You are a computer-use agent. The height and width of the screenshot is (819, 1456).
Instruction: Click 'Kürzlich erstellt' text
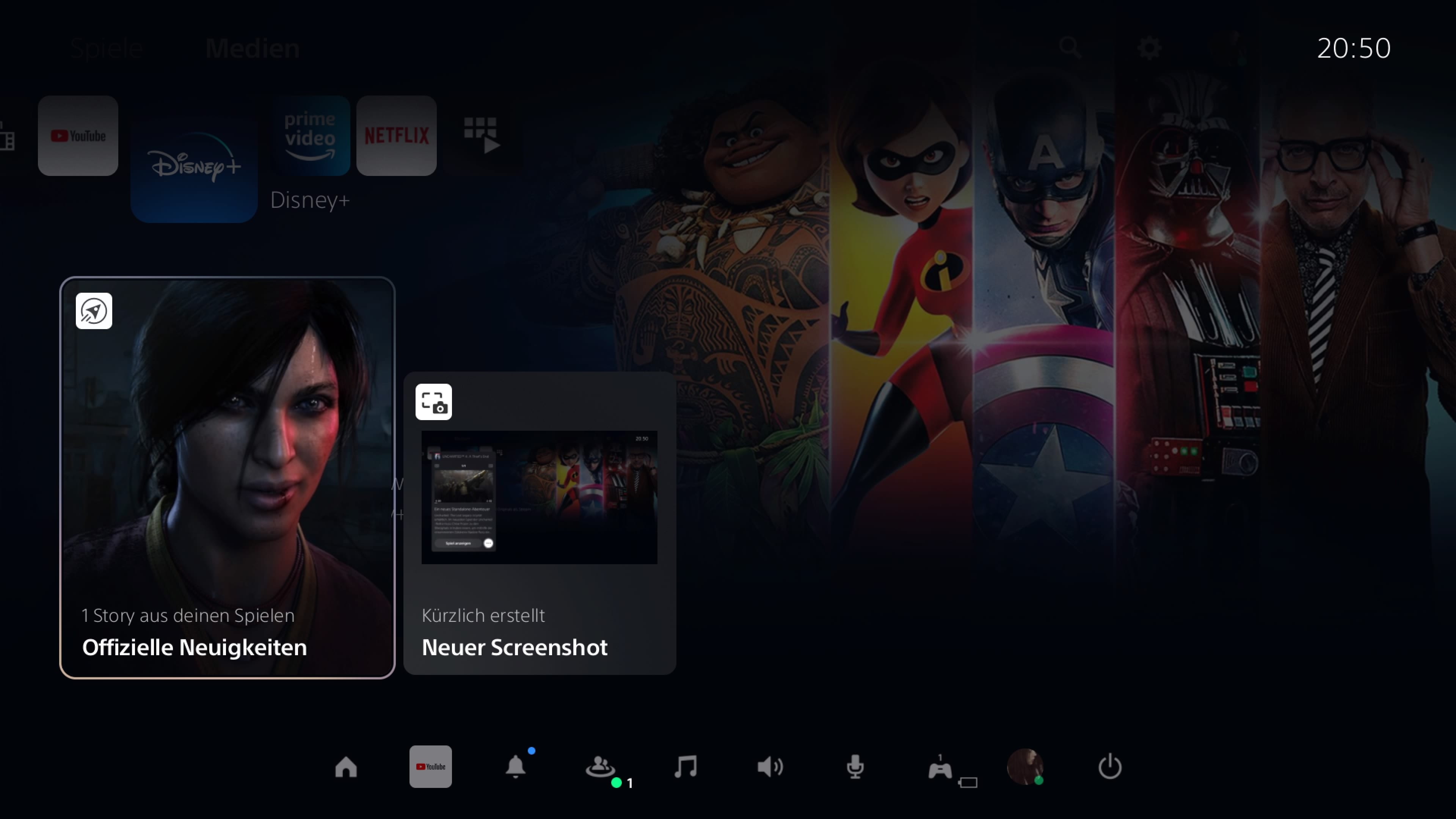coord(483,615)
